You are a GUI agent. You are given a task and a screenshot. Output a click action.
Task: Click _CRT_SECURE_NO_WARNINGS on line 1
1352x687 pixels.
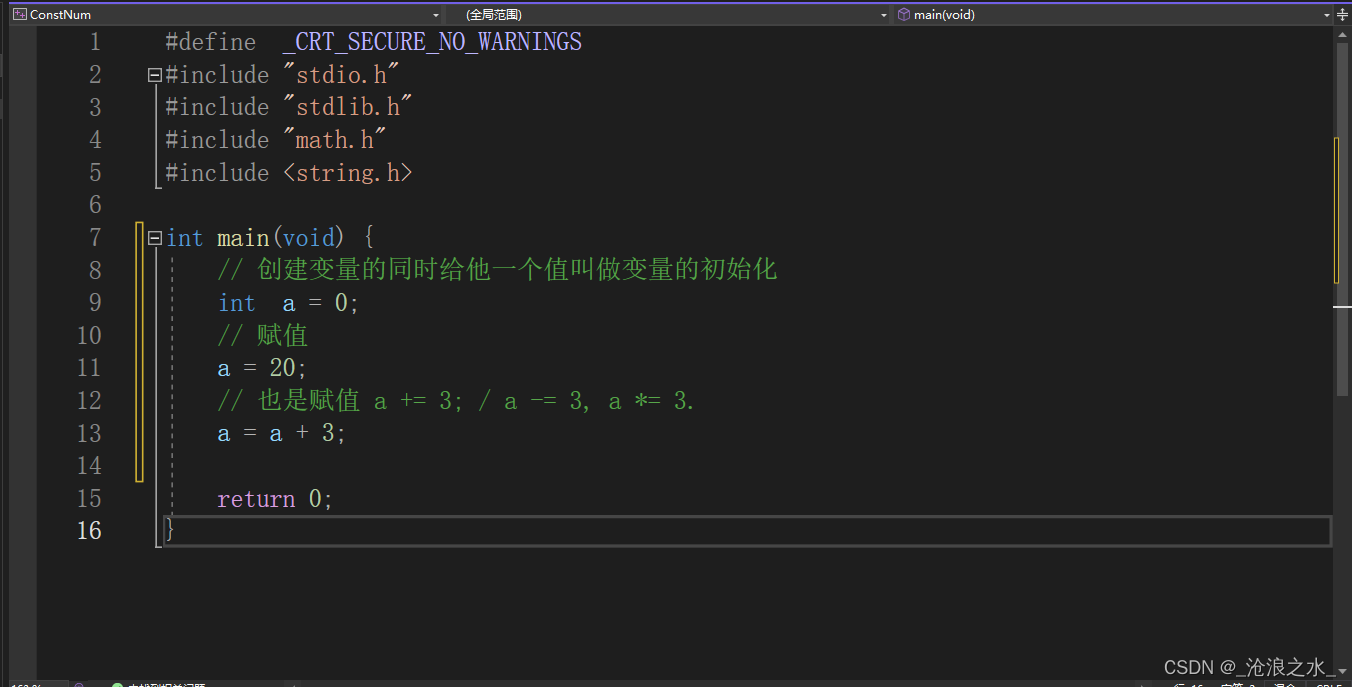point(432,42)
